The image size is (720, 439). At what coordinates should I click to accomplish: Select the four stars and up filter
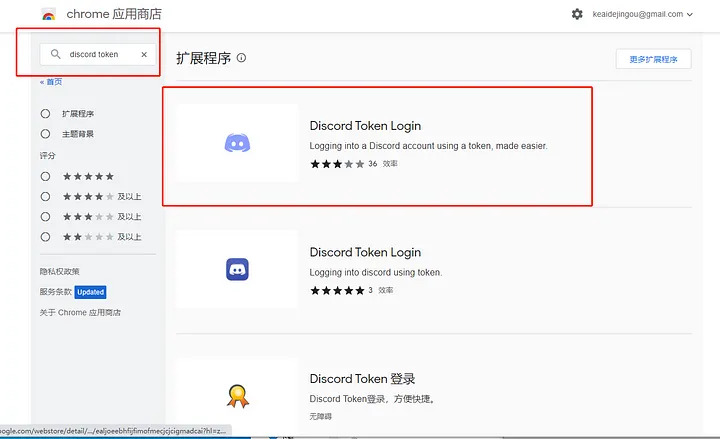pos(45,197)
